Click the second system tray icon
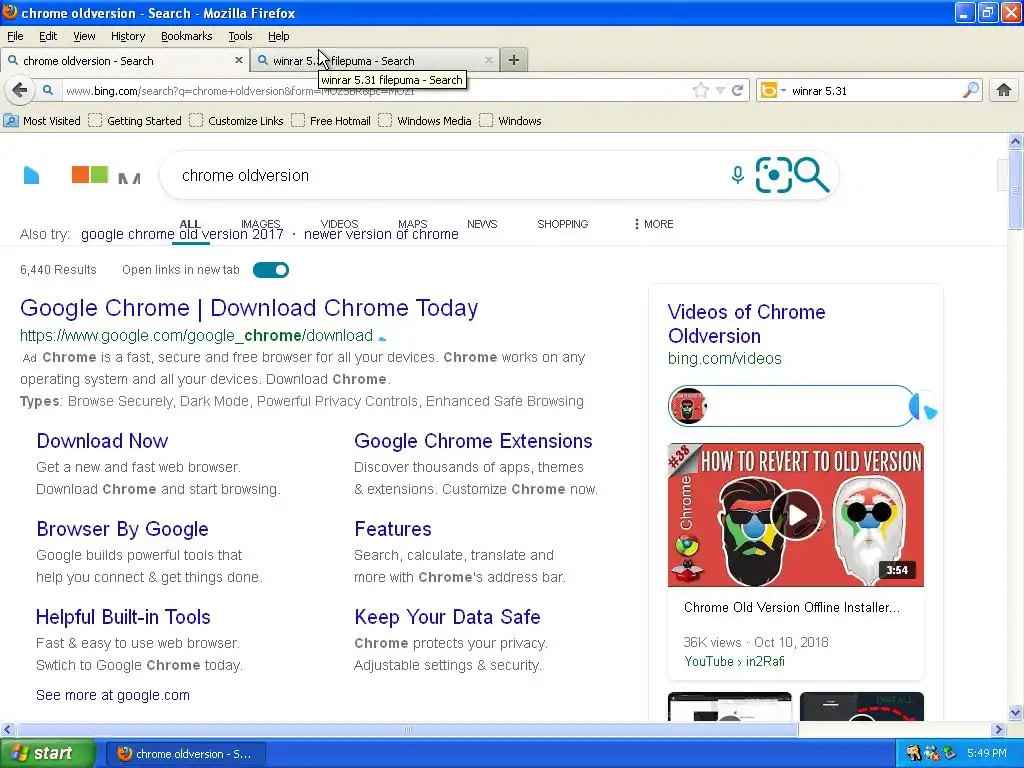Viewport: 1024px width, 768px height. (931, 753)
